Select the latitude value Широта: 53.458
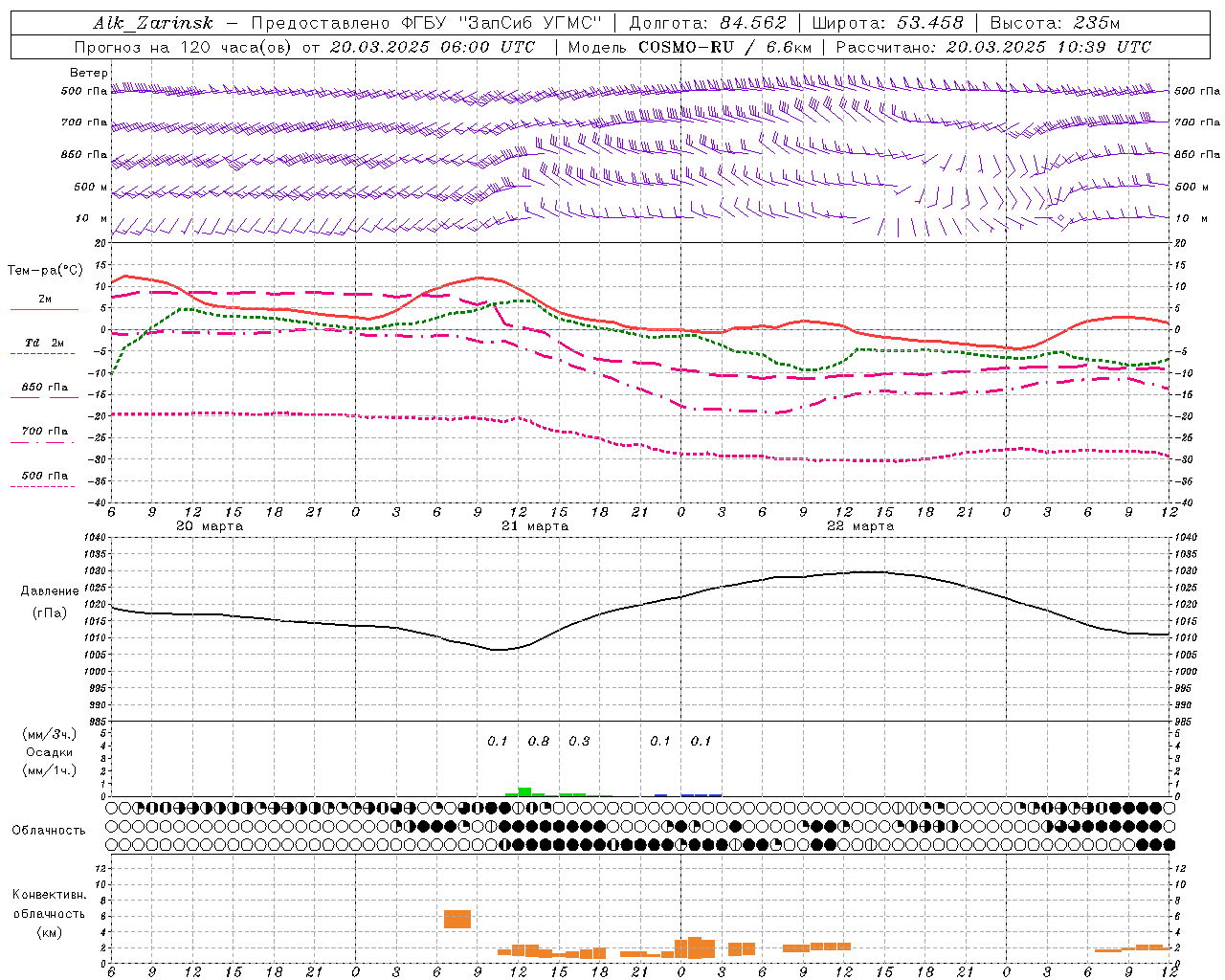Viewport: 1225px width, 980px height. tap(887, 24)
